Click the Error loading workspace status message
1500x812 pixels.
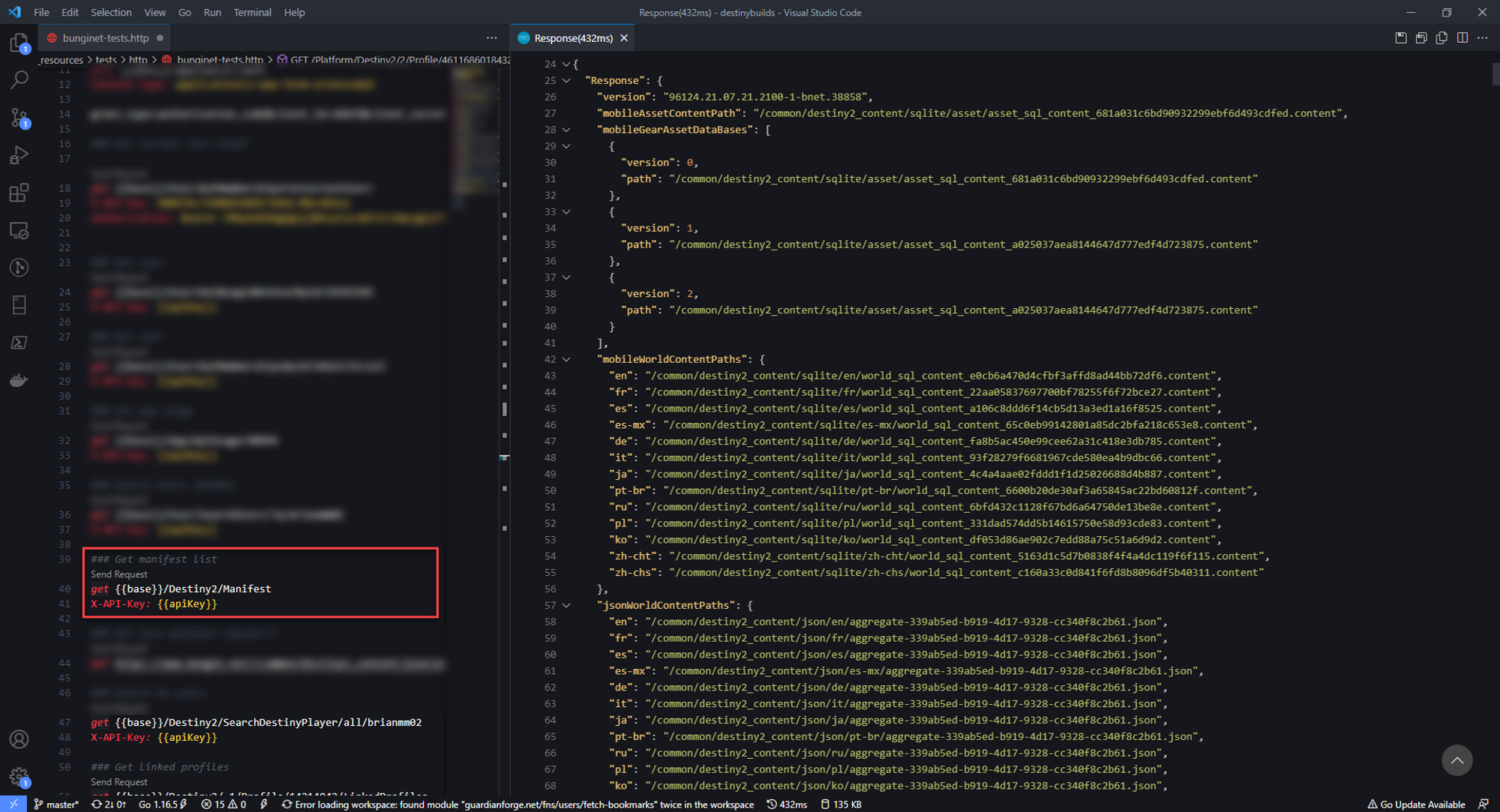(517, 804)
